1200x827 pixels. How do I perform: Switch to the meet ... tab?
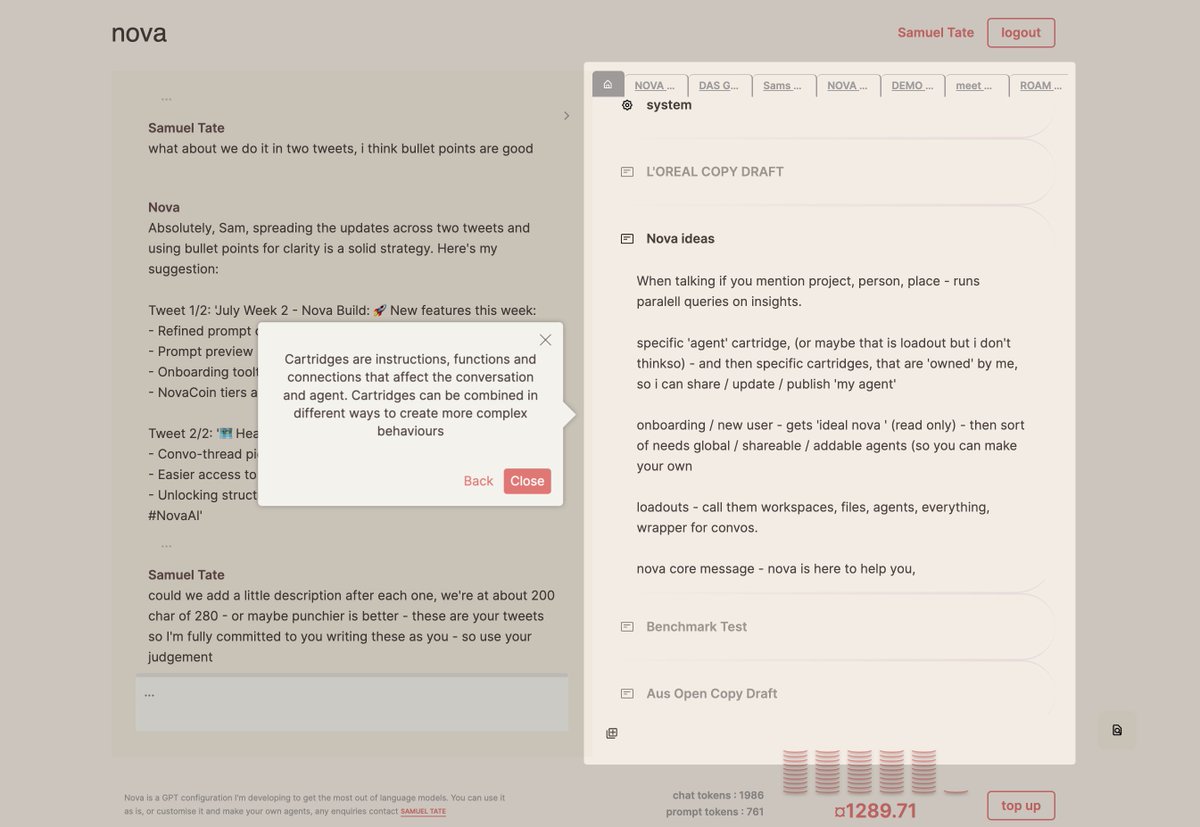click(976, 86)
